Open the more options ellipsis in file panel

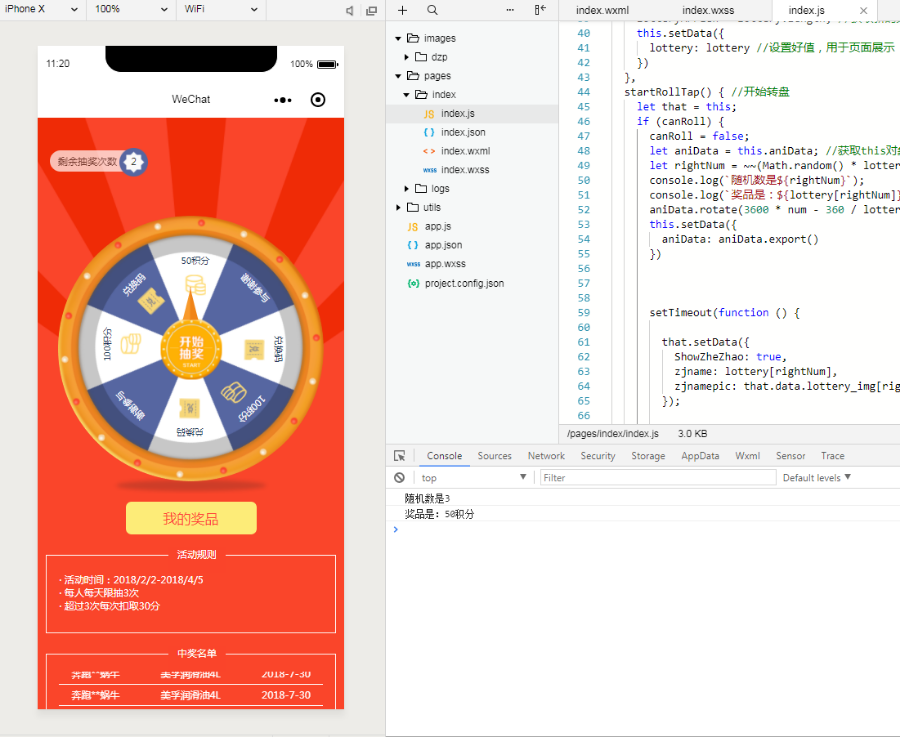click(x=510, y=10)
